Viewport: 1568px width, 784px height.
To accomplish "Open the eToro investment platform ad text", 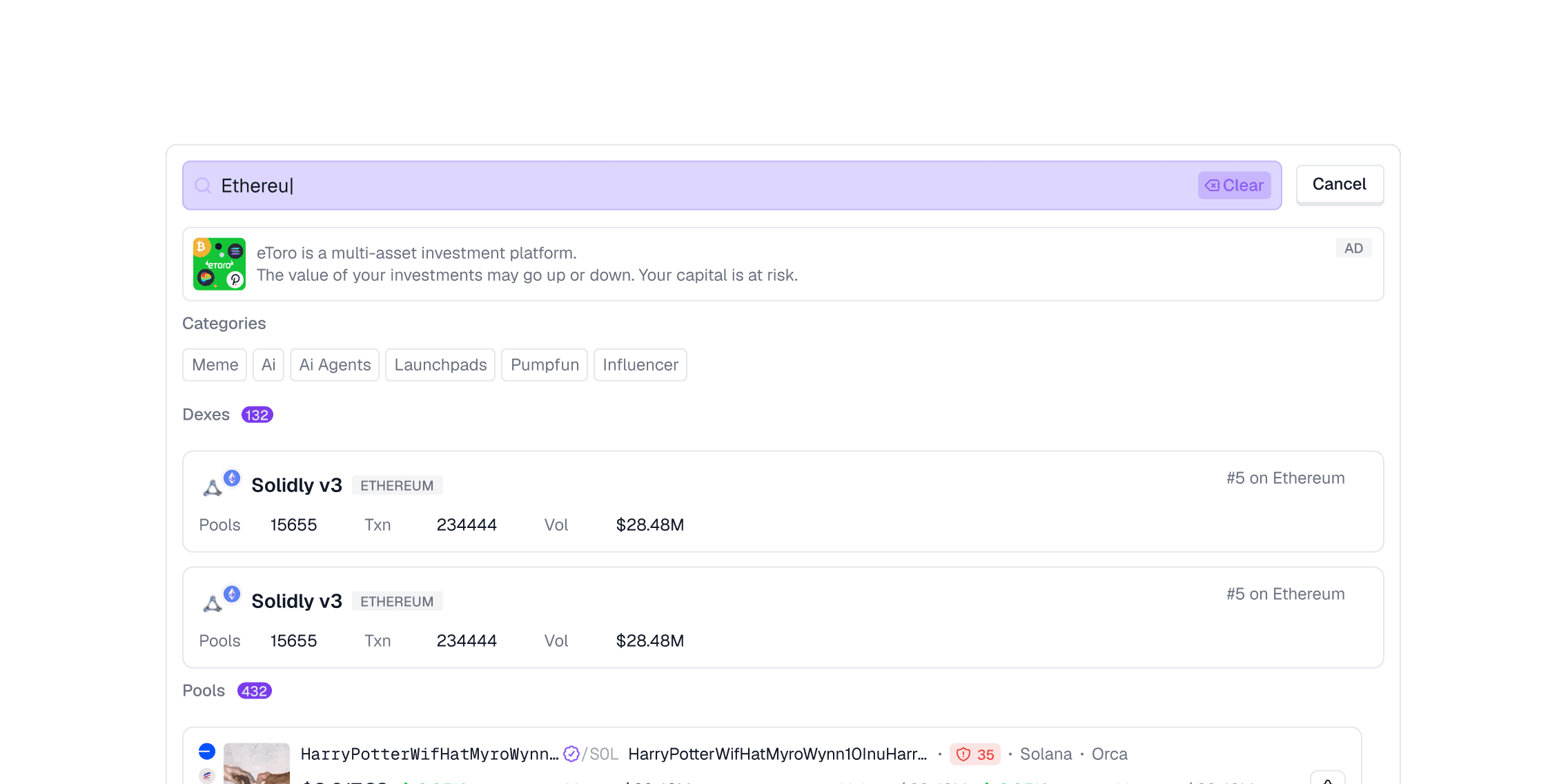I will point(527,264).
